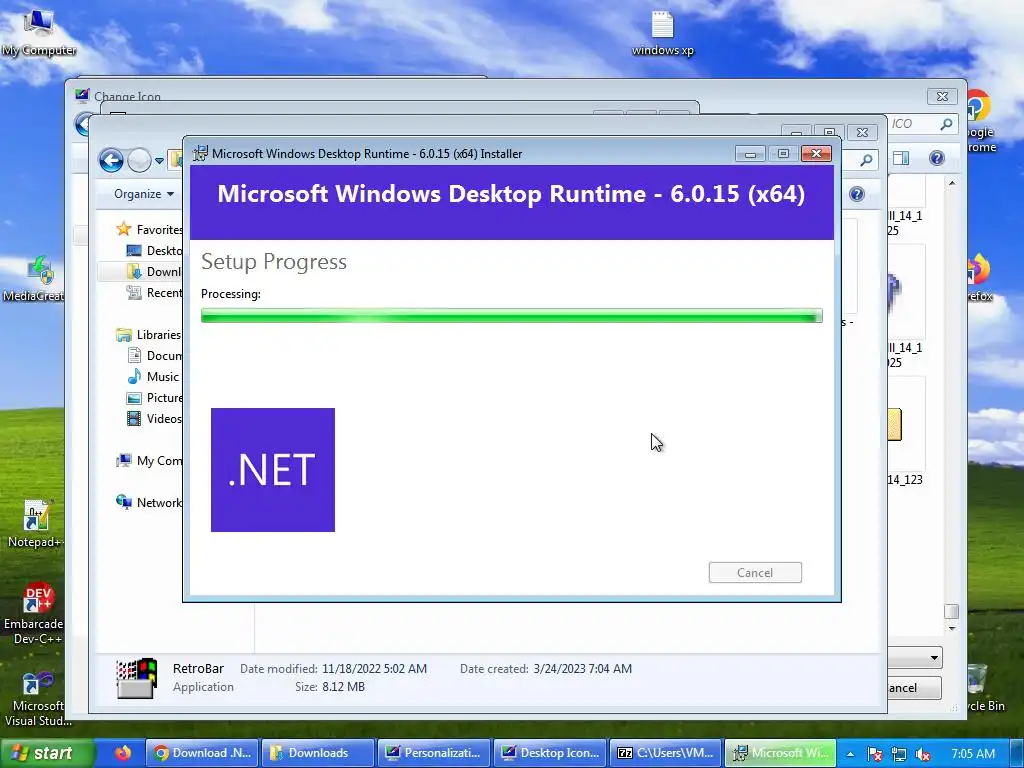This screenshot has height=768, width=1024.
Task: Click the 7:05 AM clock
Action: coord(973,754)
